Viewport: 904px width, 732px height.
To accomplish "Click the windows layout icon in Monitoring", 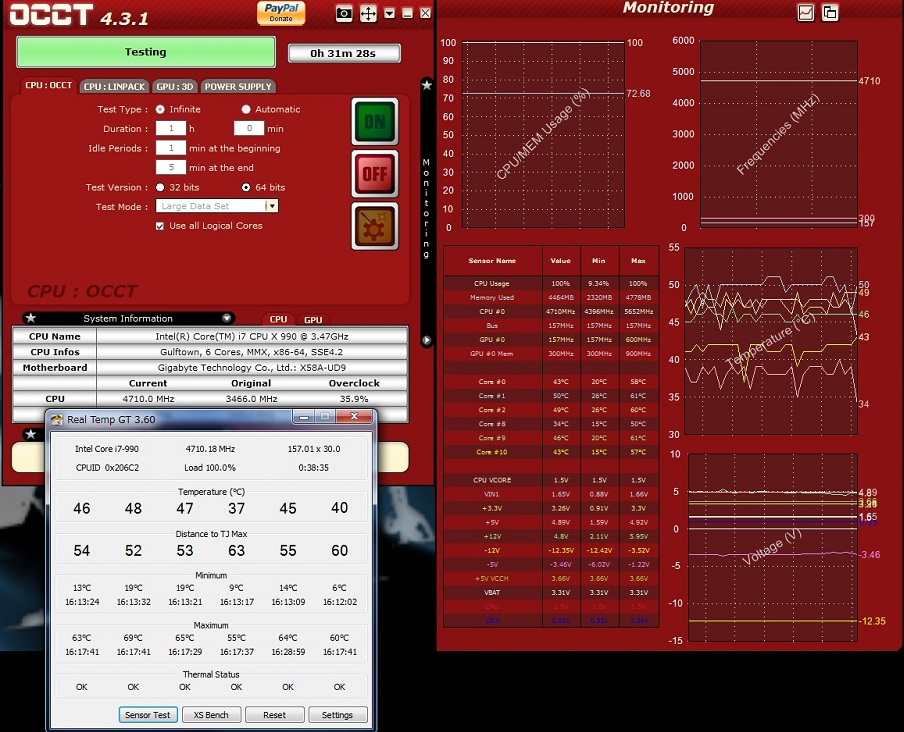I will pos(830,12).
